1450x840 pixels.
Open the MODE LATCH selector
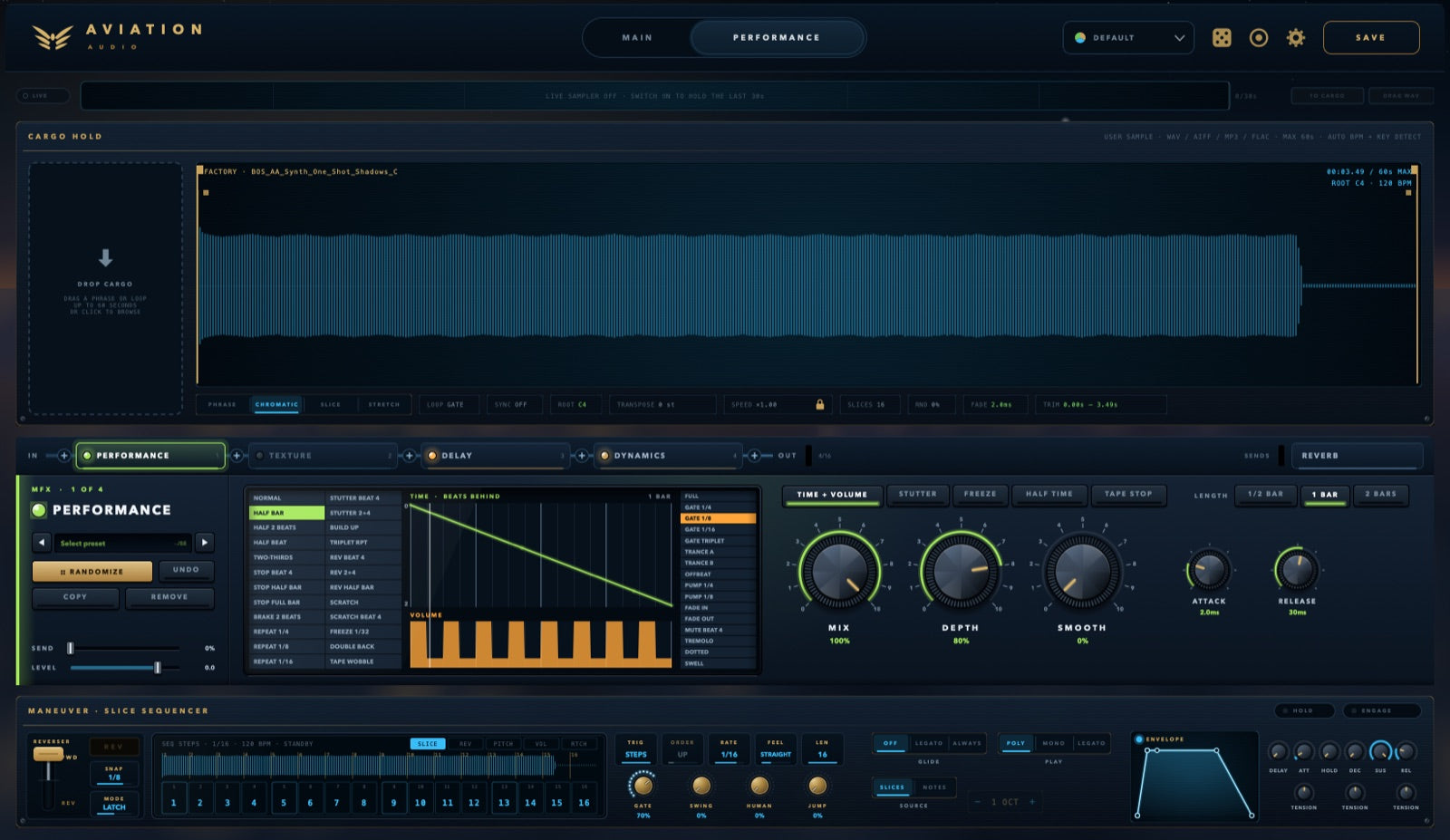pos(114,803)
